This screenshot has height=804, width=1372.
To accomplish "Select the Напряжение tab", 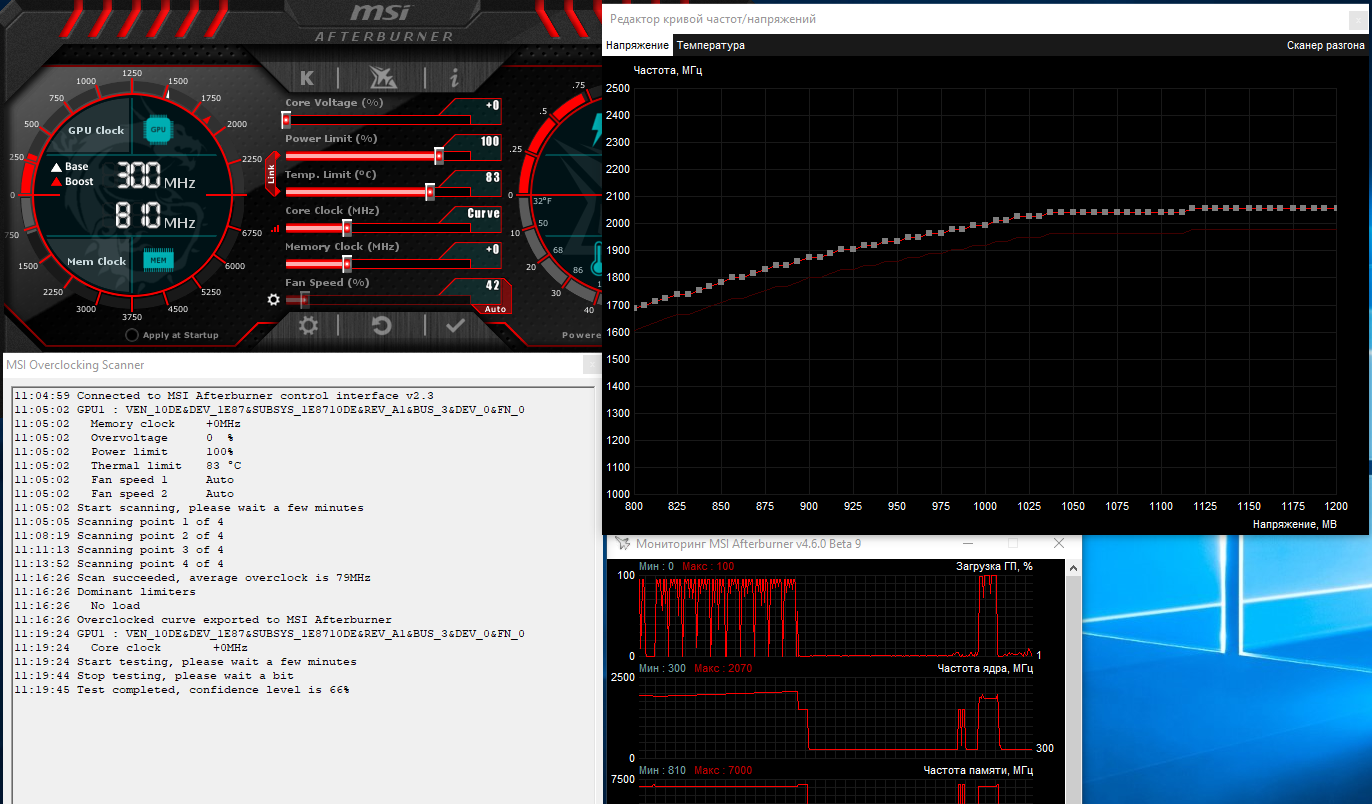I will point(637,45).
